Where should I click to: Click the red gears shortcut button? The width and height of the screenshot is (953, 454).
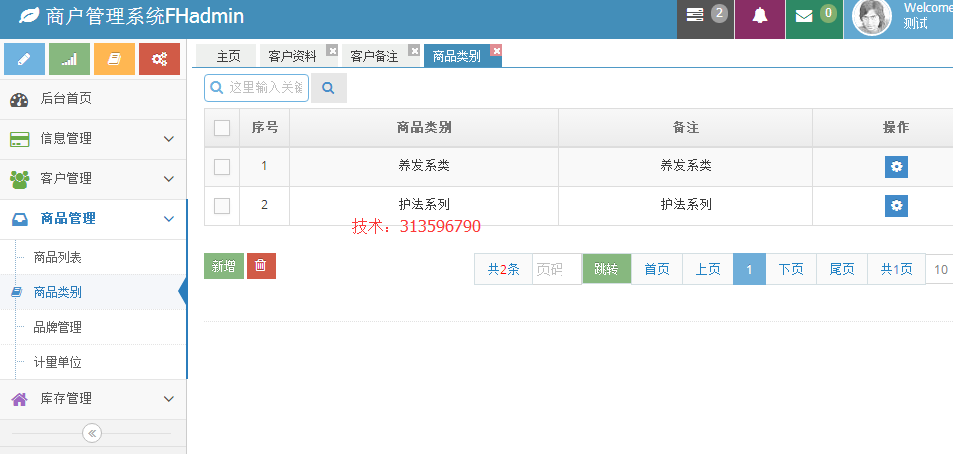pos(159,59)
